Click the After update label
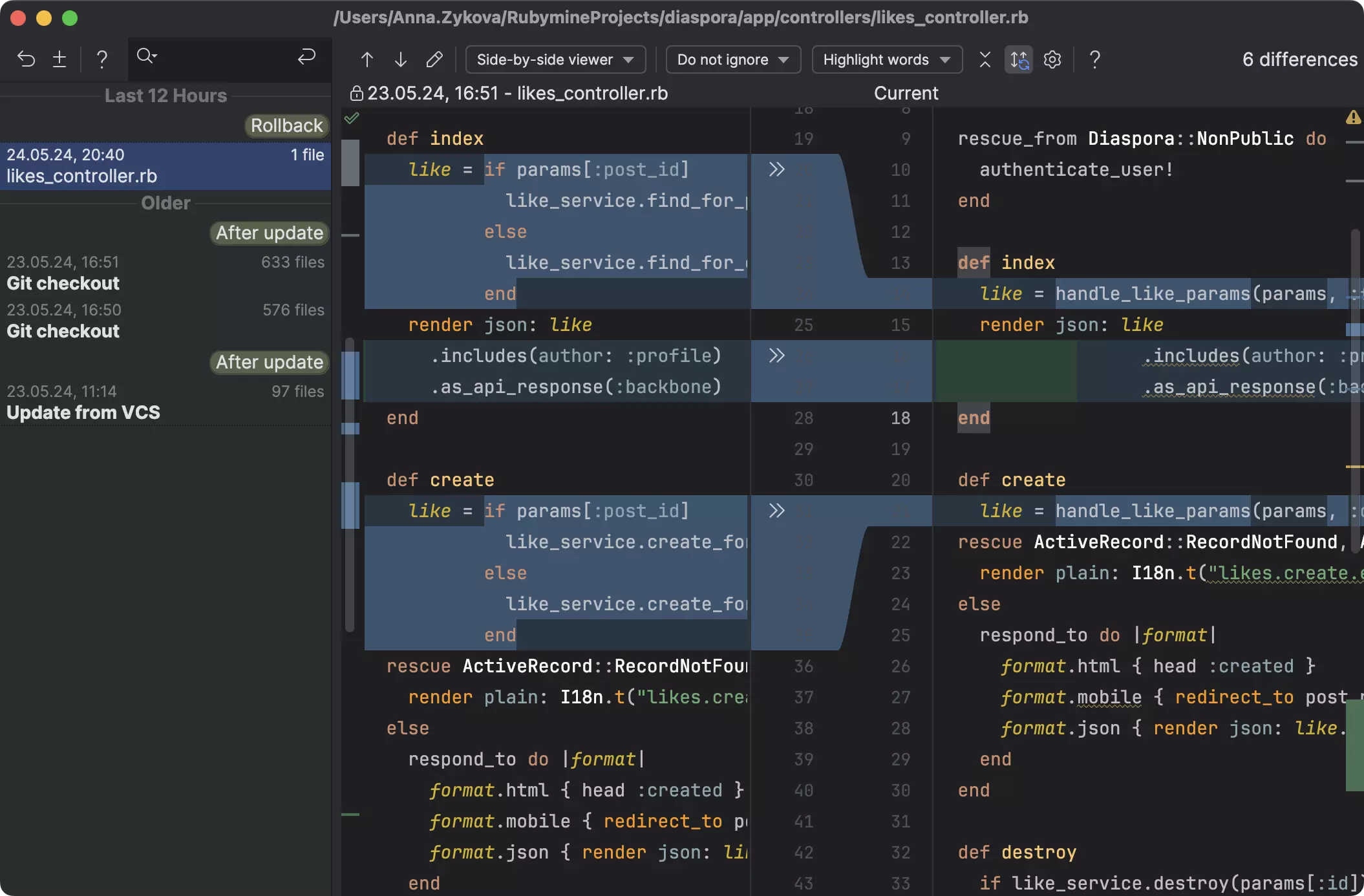This screenshot has width=1364, height=896. click(x=269, y=233)
